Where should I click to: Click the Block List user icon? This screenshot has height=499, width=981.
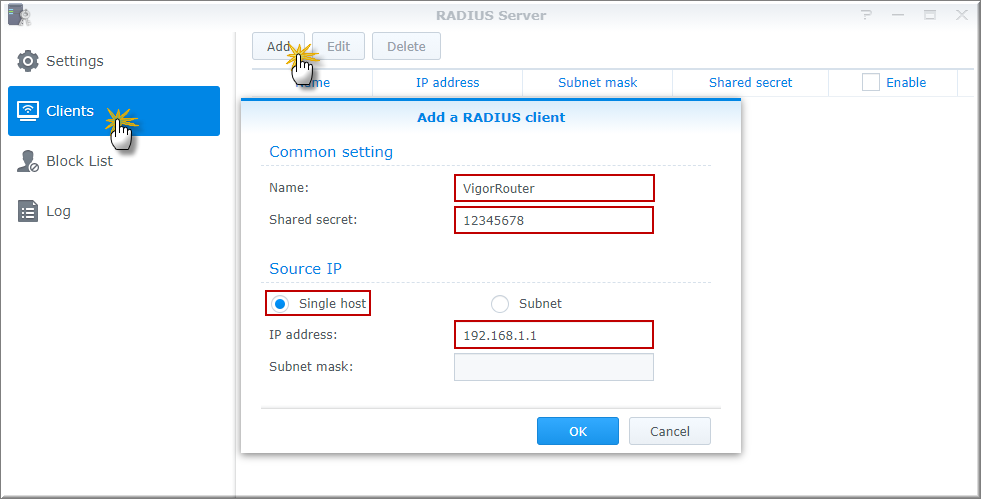[28, 161]
